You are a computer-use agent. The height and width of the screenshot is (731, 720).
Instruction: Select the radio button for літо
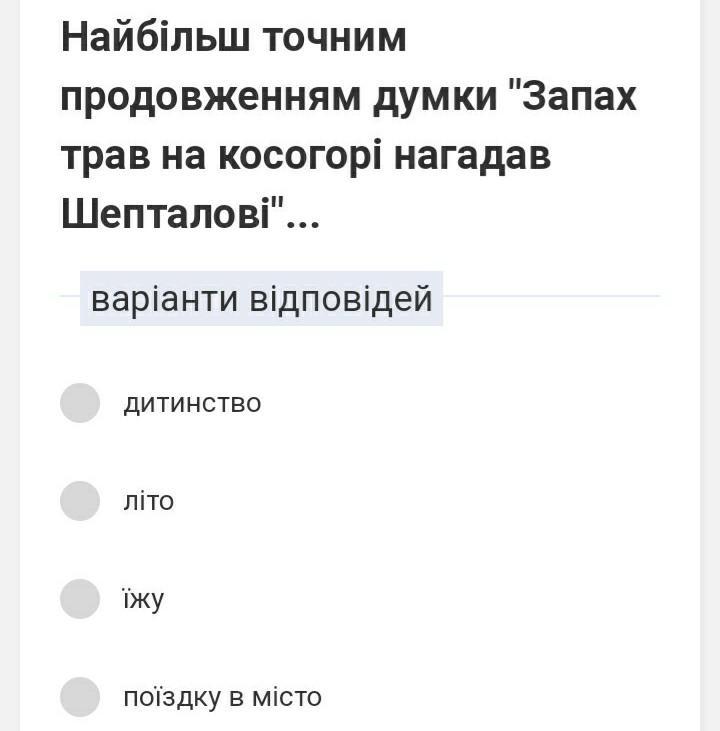point(80,501)
